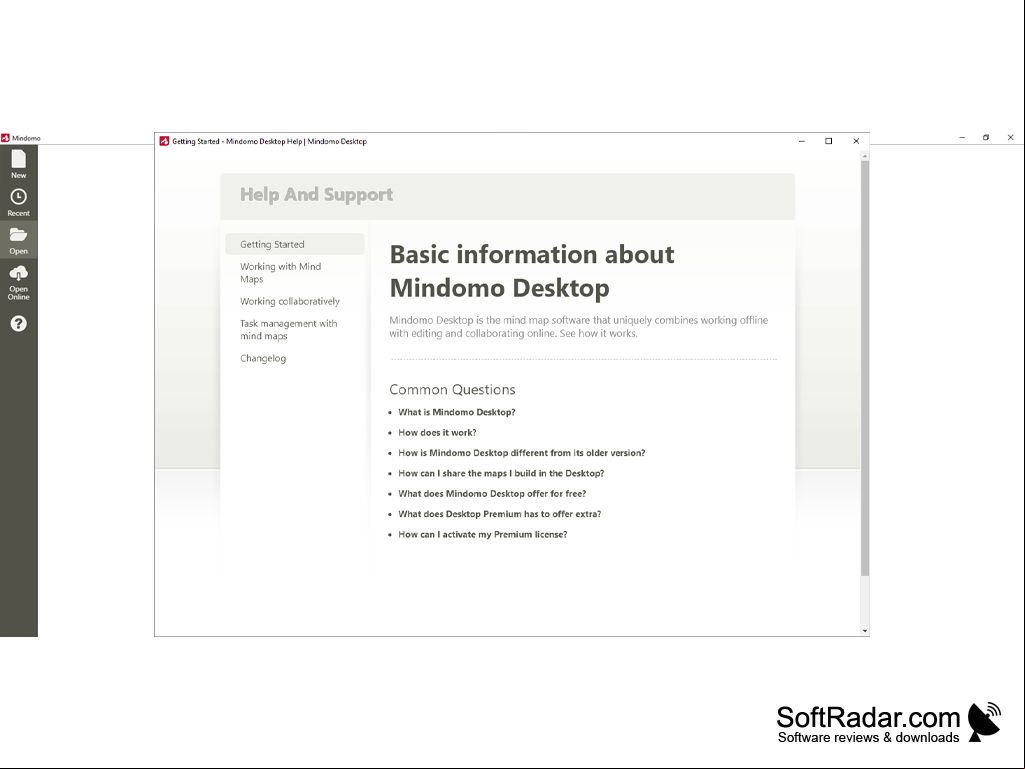Click the Open folder icon in sidebar
1025x769 pixels.
18,240
